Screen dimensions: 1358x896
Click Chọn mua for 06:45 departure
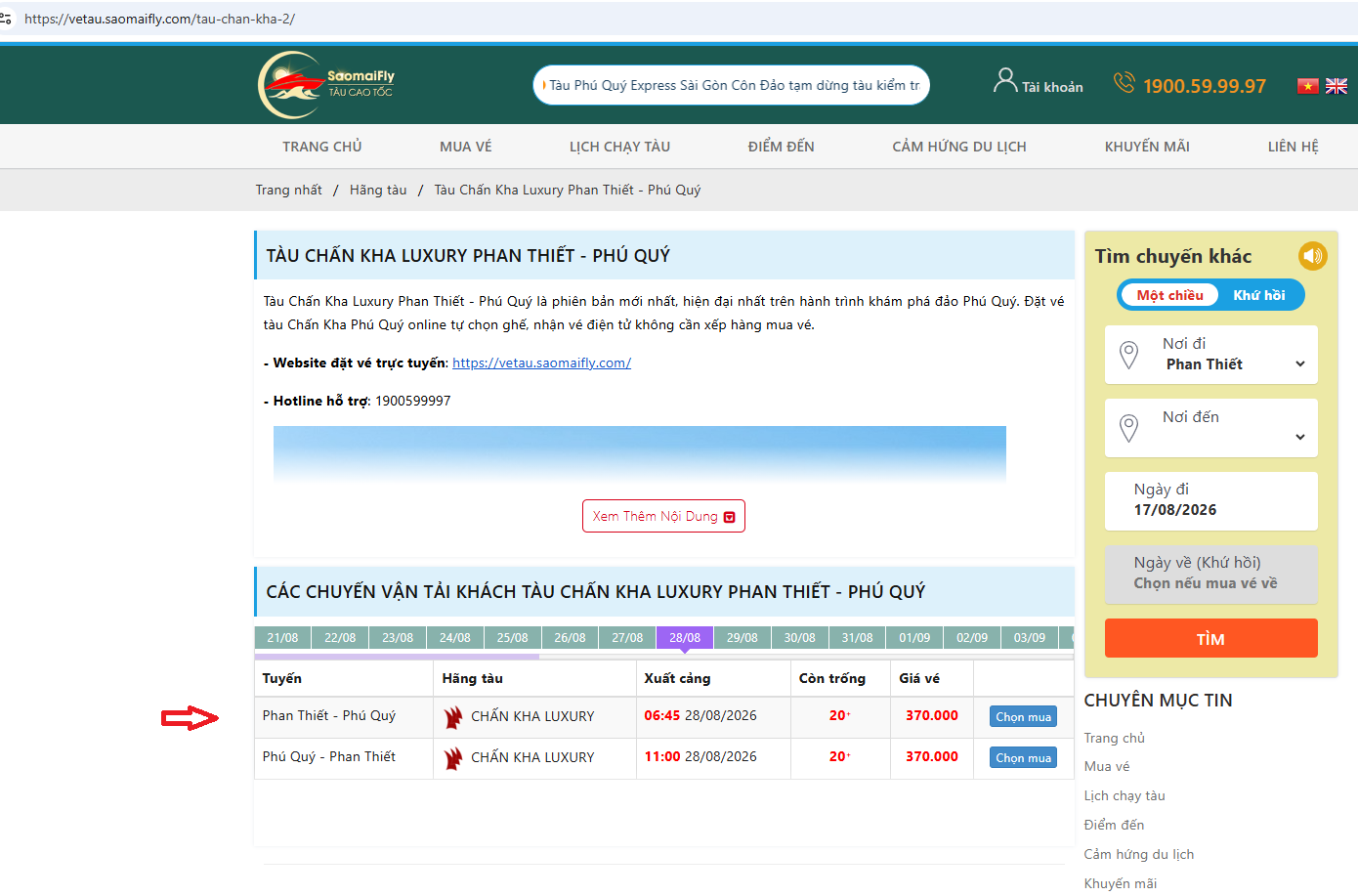point(1023,717)
